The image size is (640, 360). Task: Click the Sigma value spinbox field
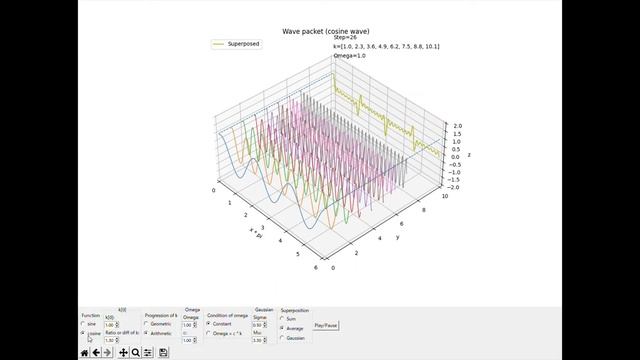pyautogui.click(x=258, y=325)
